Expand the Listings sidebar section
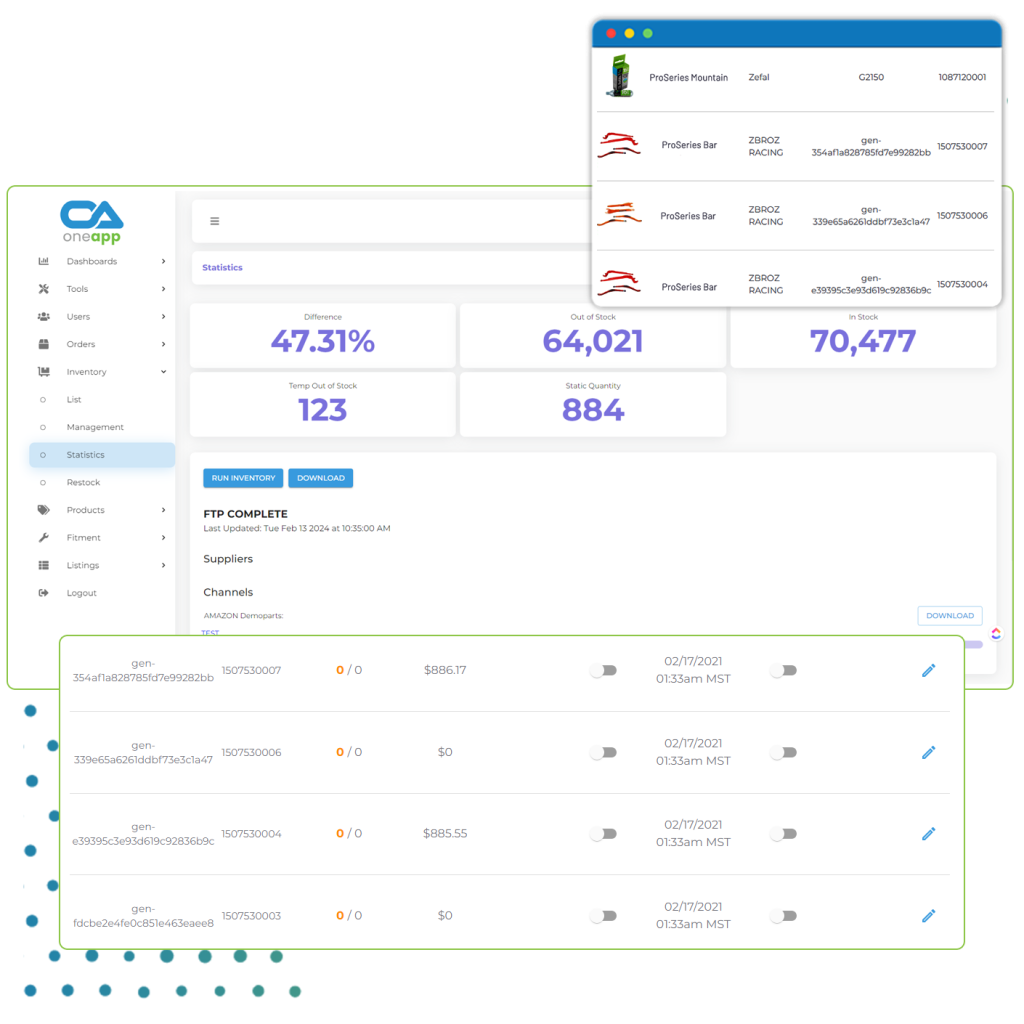1024x1024 pixels. 165,565
